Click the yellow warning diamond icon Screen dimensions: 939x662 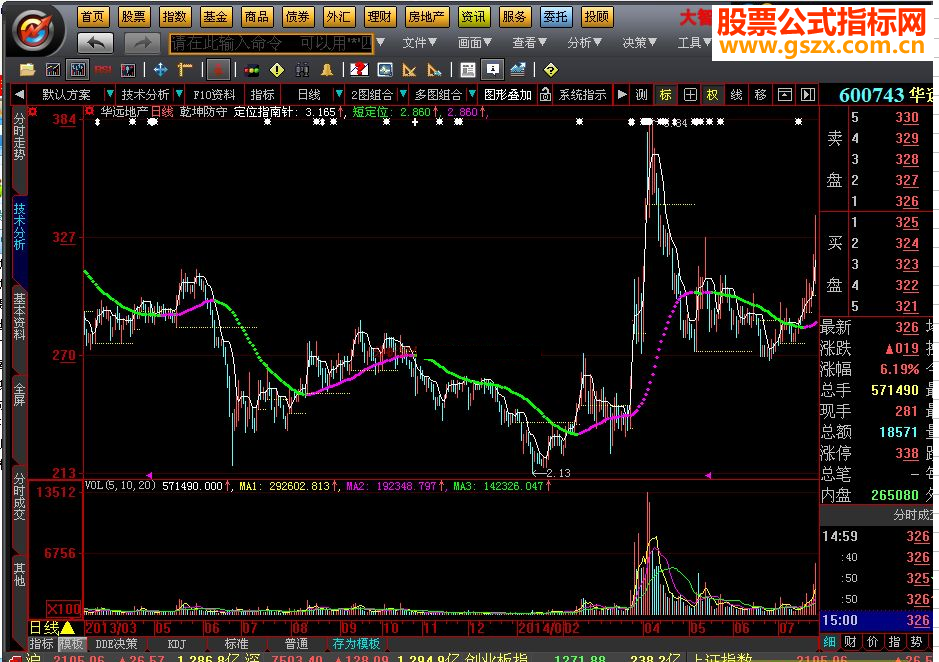coord(276,69)
